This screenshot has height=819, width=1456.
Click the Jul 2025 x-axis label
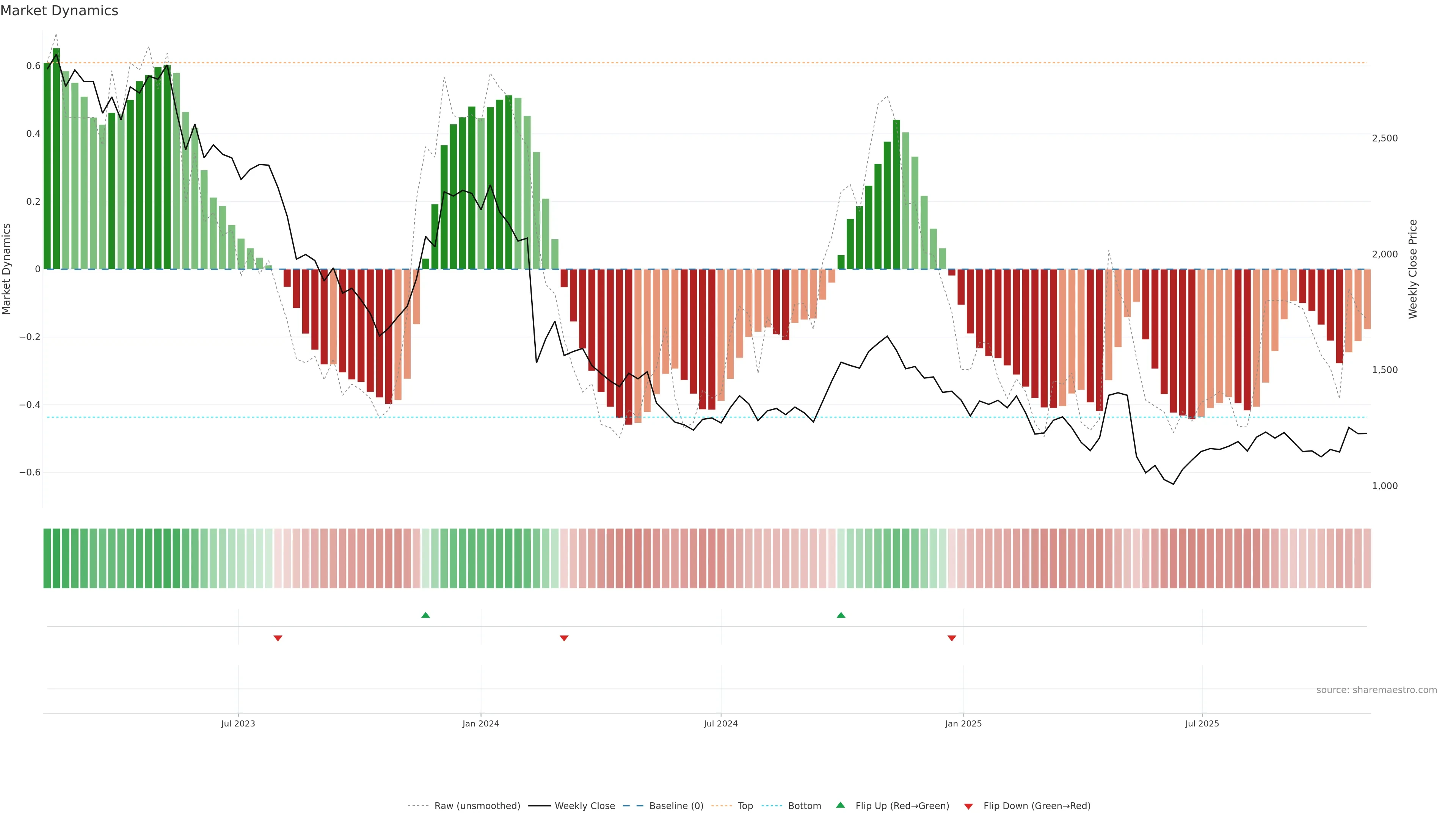1202,723
